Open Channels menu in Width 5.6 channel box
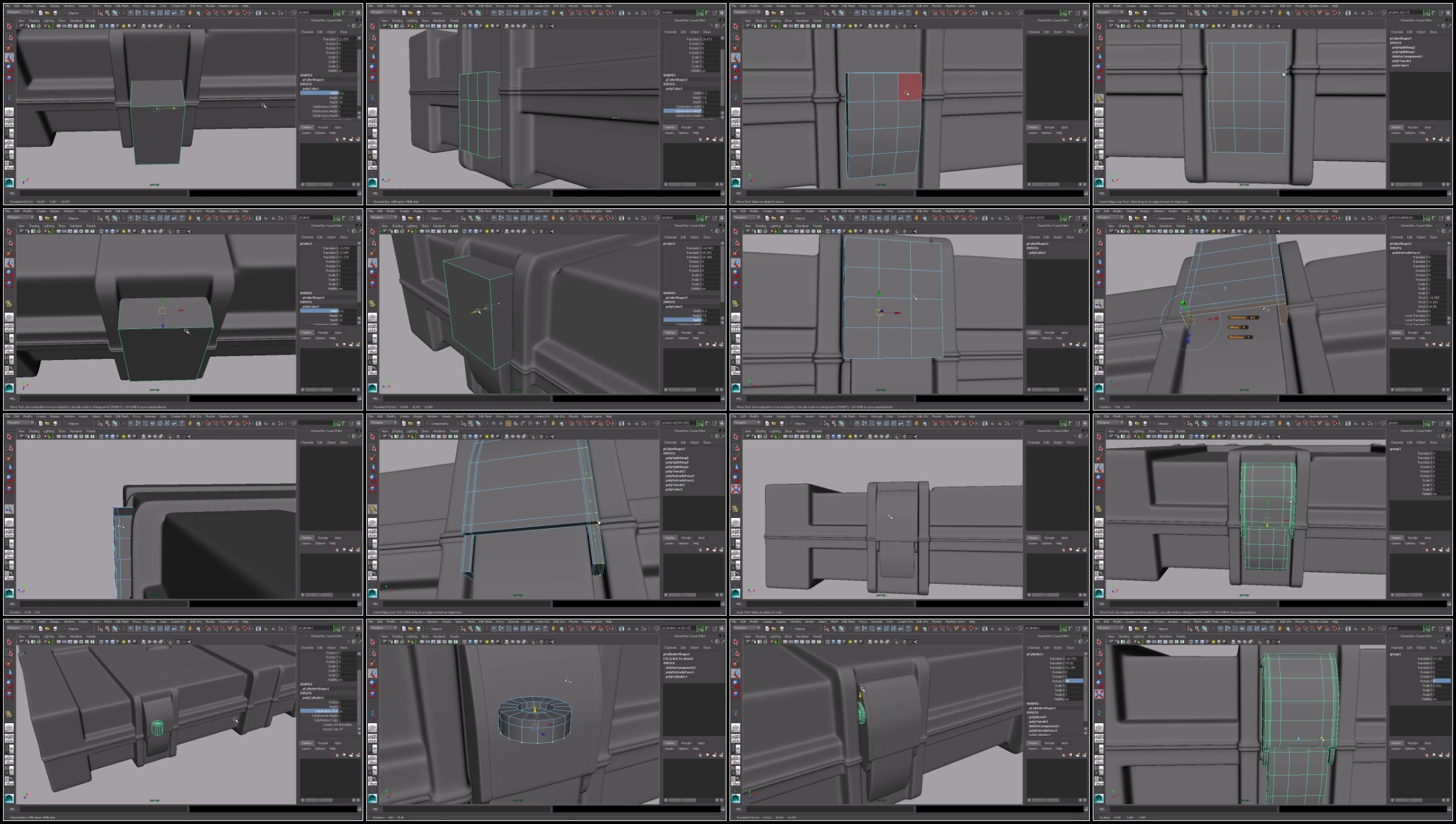The width and height of the screenshot is (1456, 824). click(307, 32)
